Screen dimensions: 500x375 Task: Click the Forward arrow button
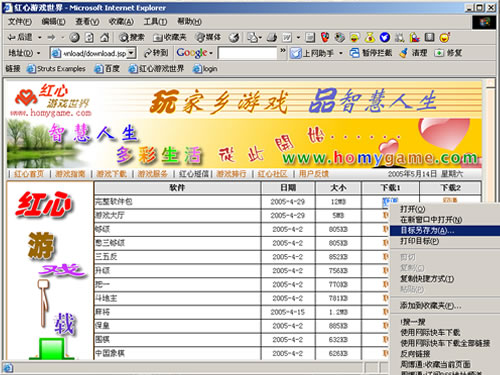51,37
